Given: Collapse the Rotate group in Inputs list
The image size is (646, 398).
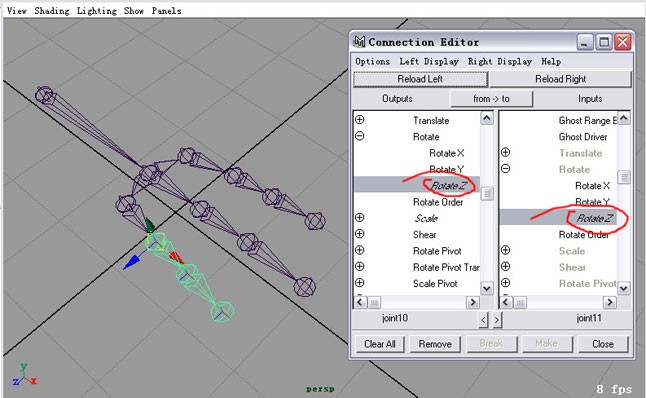Looking at the screenshot, I should coord(506,169).
